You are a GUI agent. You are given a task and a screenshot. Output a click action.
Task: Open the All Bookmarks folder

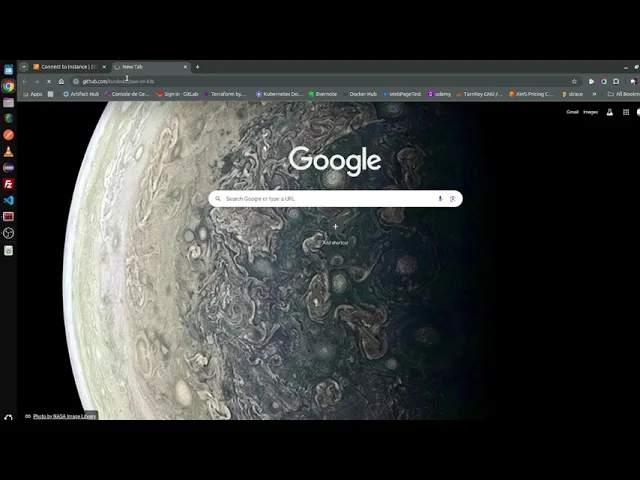click(624, 94)
